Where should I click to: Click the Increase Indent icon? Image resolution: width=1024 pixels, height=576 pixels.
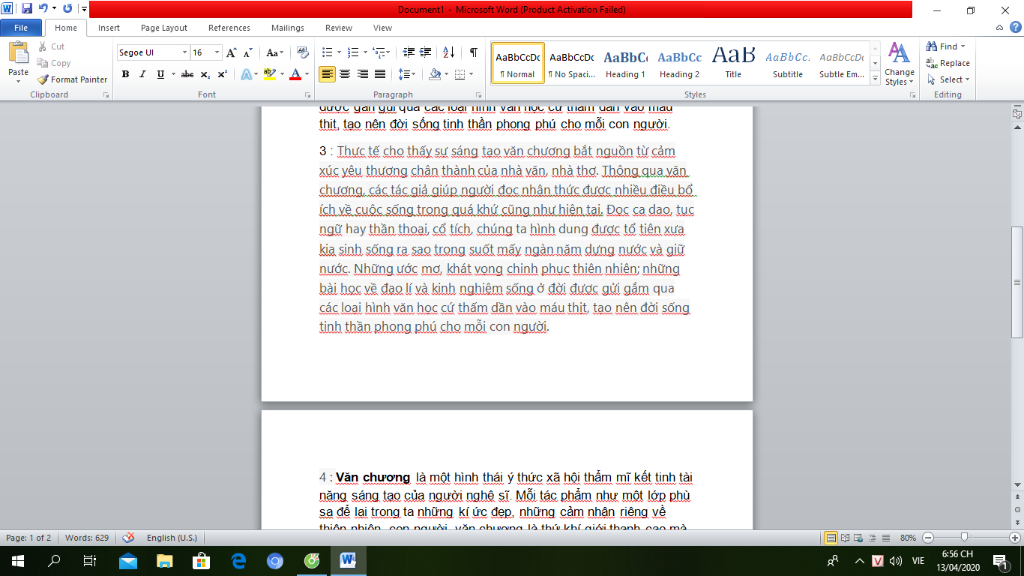pos(425,52)
